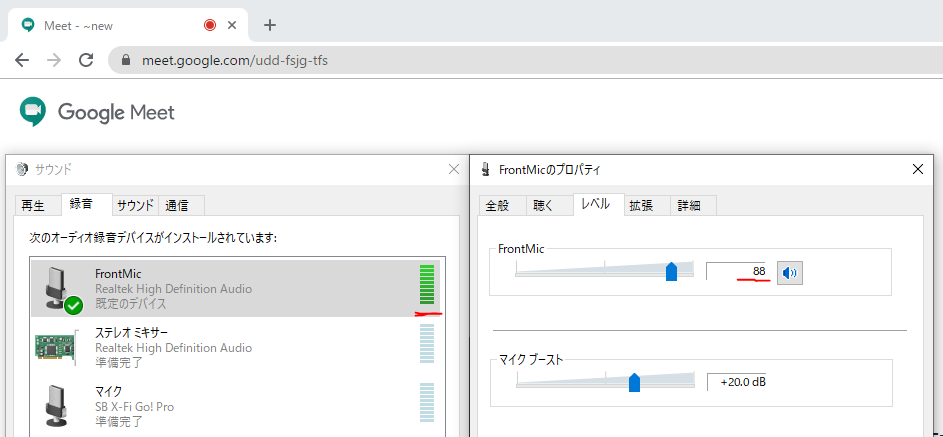
Task: Click the FrontMicのプロパティ title icon
Action: [485, 170]
